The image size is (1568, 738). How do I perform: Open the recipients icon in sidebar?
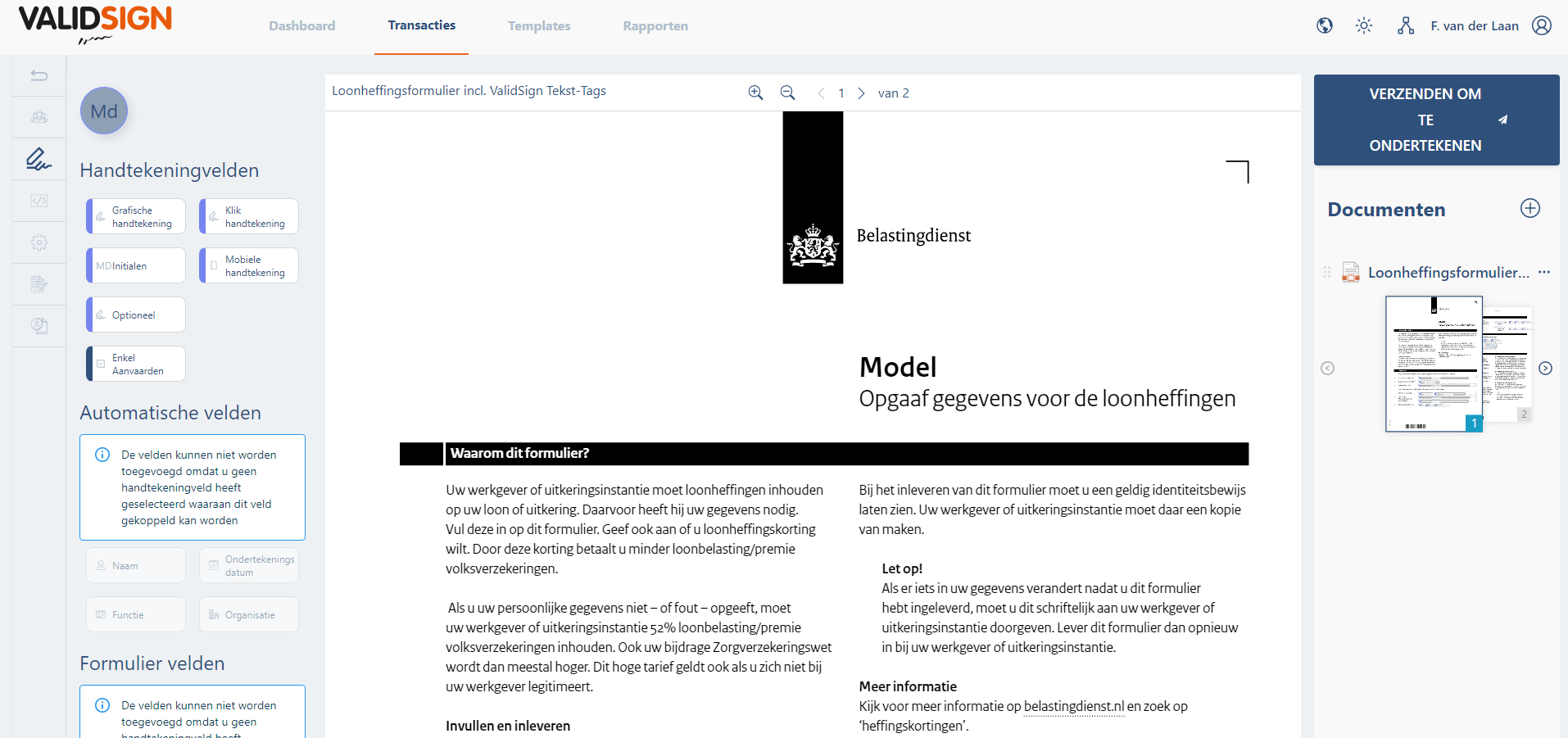(x=39, y=117)
